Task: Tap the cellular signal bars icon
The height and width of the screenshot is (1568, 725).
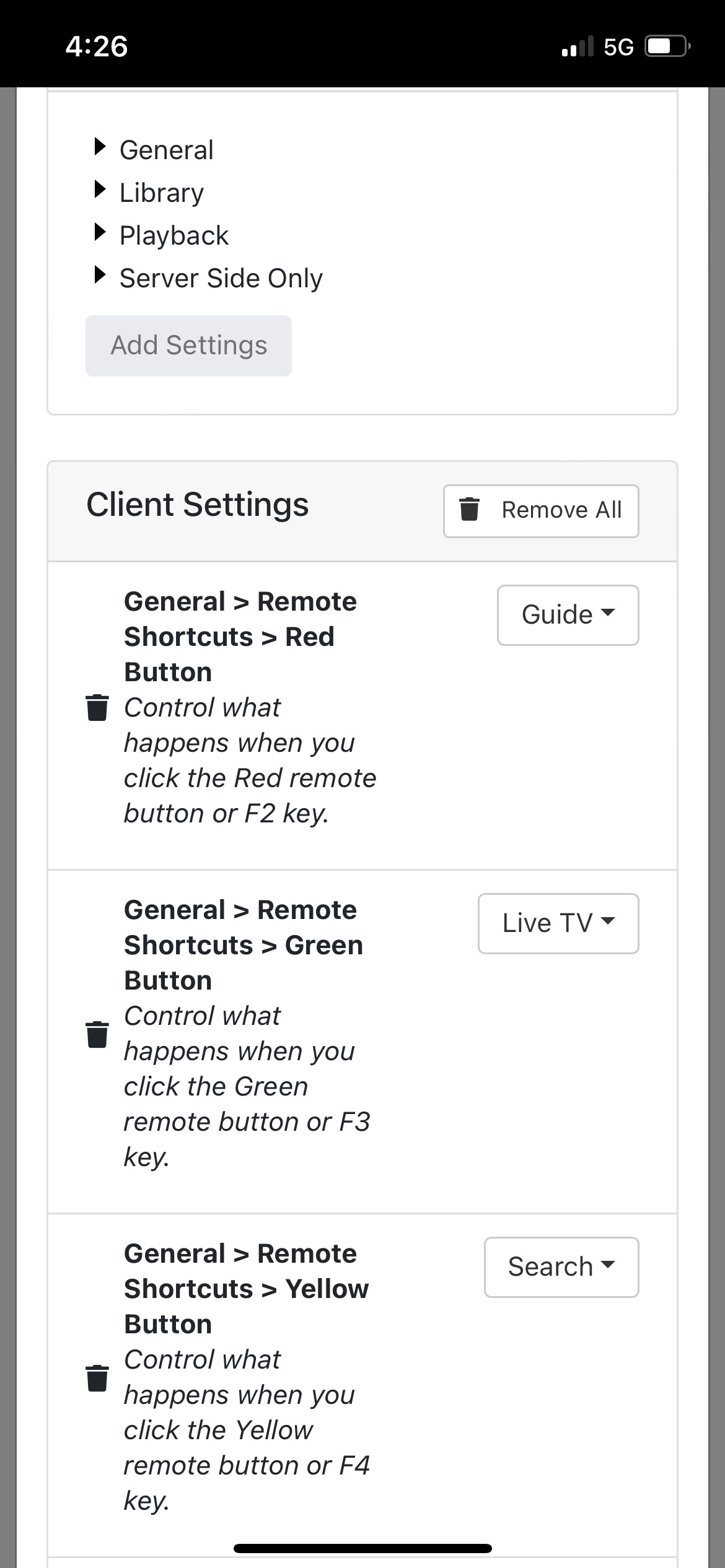Action: [x=577, y=46]
